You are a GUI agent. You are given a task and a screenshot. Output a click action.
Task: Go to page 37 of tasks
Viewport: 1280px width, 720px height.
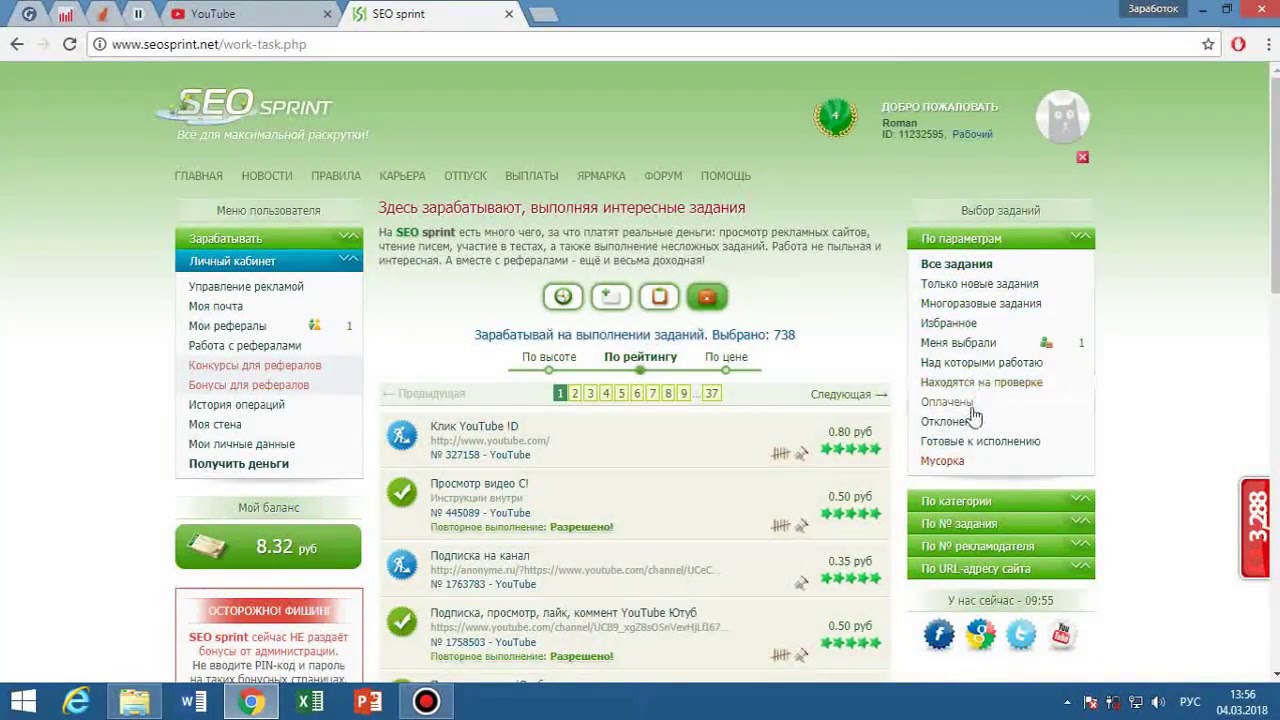[x=711, y=394]
